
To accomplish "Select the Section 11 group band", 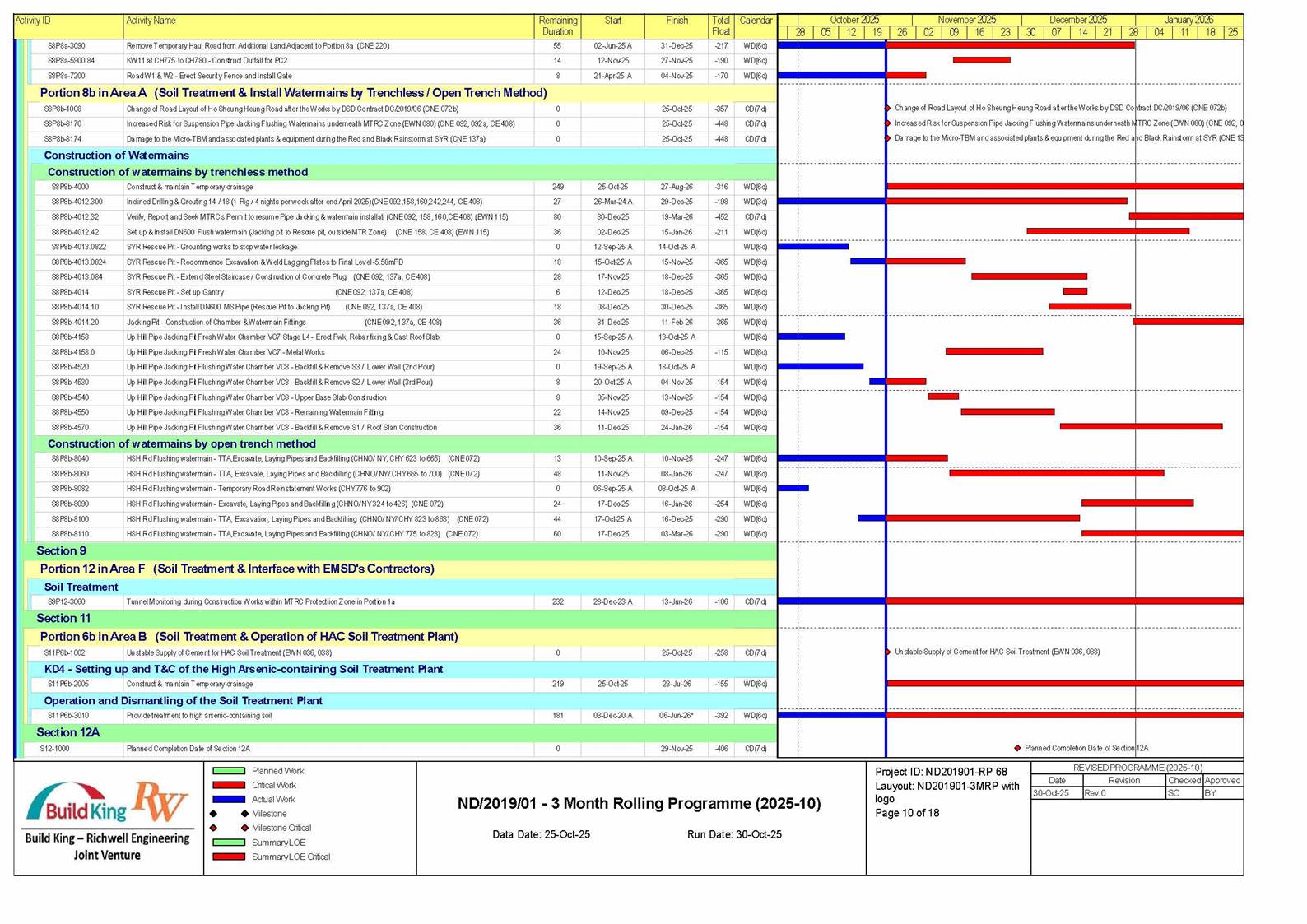I will [395, 618].
